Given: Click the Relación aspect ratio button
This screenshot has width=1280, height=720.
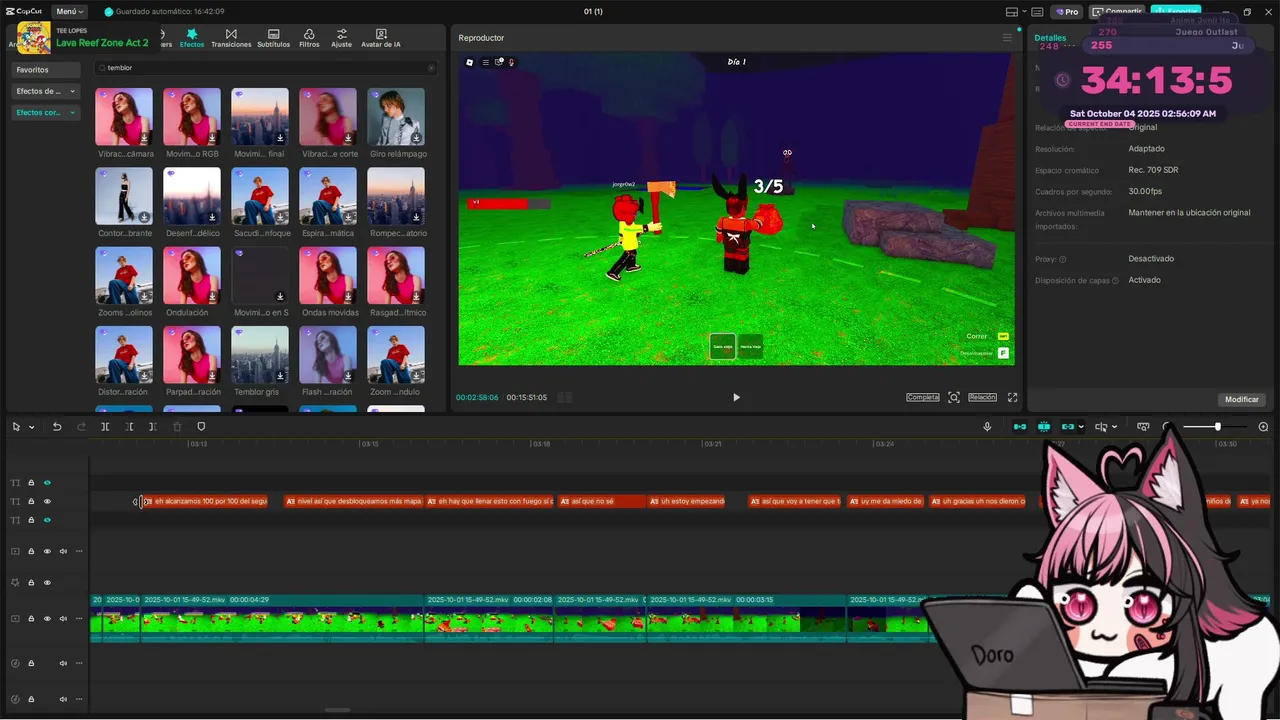Looking at the screenshot, I should coord(982,397).
